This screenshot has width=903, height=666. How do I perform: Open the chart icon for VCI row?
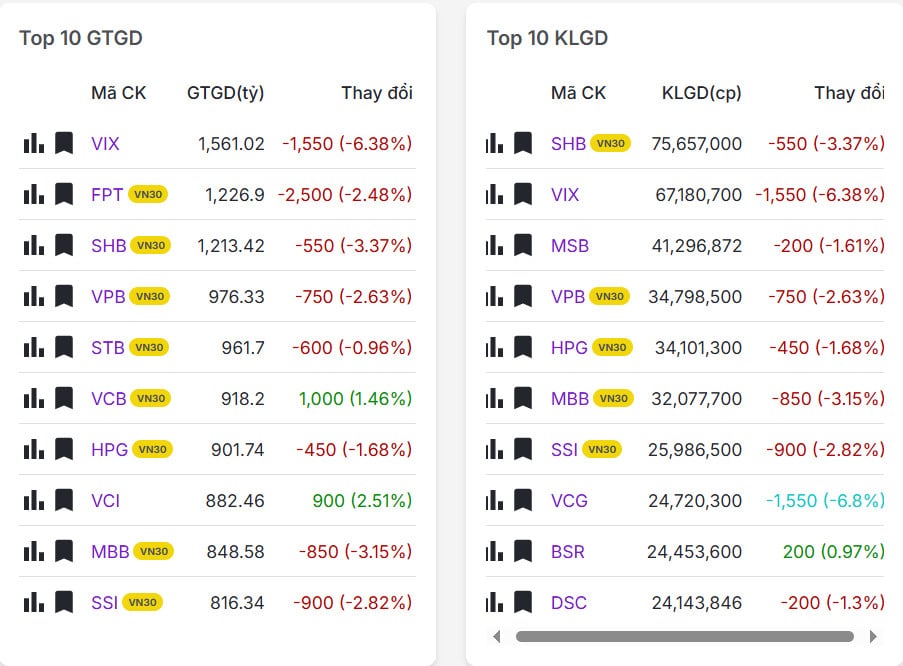pos(34,500)
